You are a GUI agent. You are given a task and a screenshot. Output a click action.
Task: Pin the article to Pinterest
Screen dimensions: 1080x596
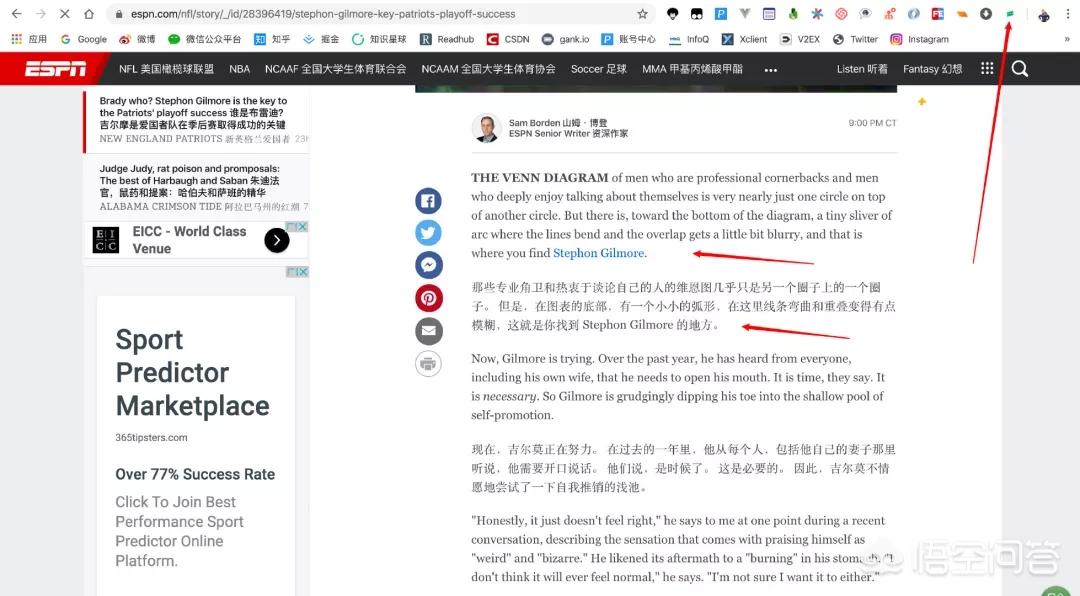click(x=428, y=298)
